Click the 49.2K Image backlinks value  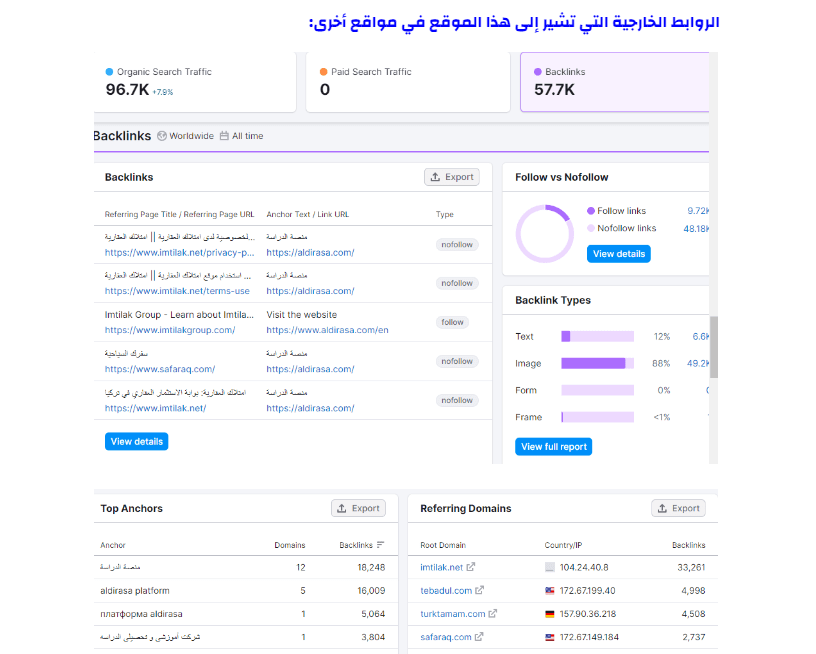click(x=698, y=363)
